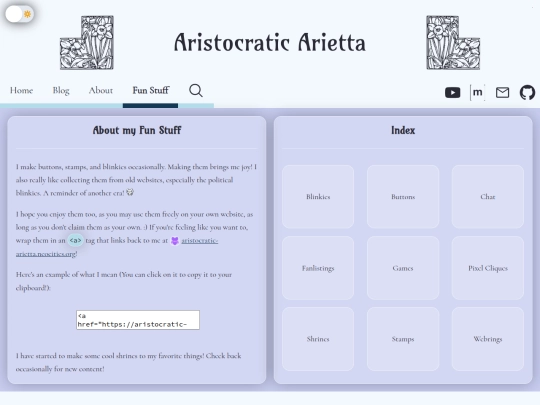Open the email envelope icon
Image resolution: width=540 pixels, height=405 pixels.
click(502, 92)
